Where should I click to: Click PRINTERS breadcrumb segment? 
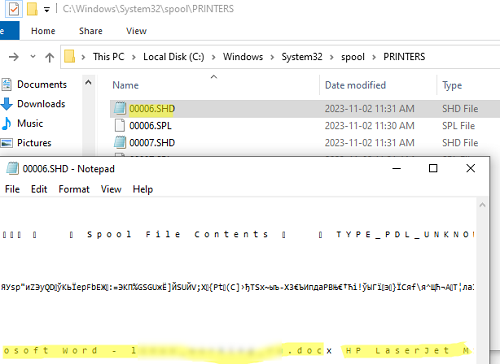(404, 57)
